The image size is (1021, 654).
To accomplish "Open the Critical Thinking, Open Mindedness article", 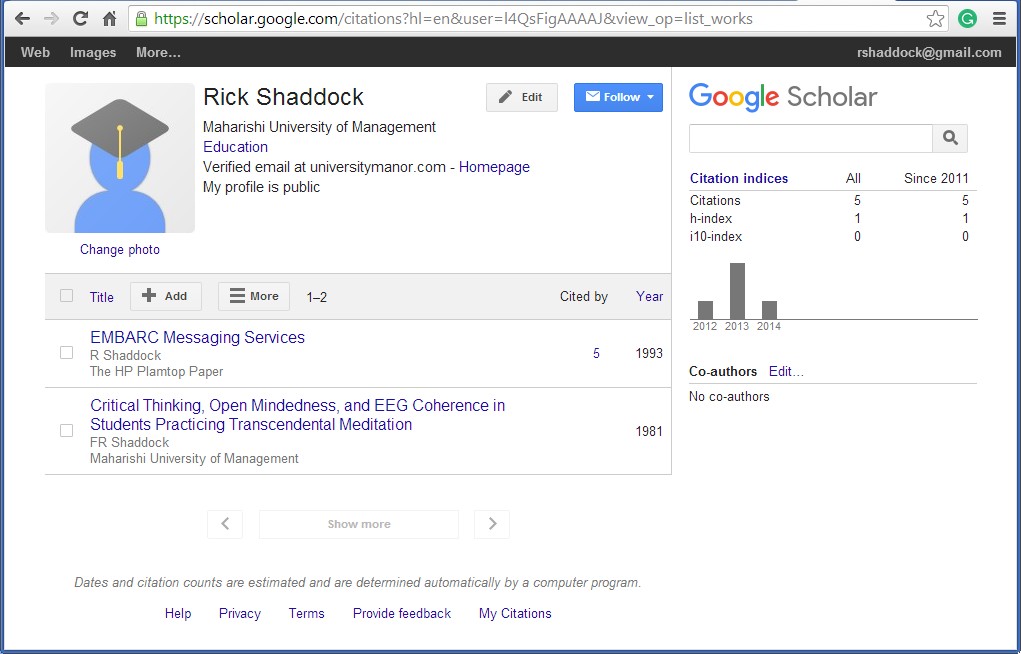I will click(x=298, y=415).
